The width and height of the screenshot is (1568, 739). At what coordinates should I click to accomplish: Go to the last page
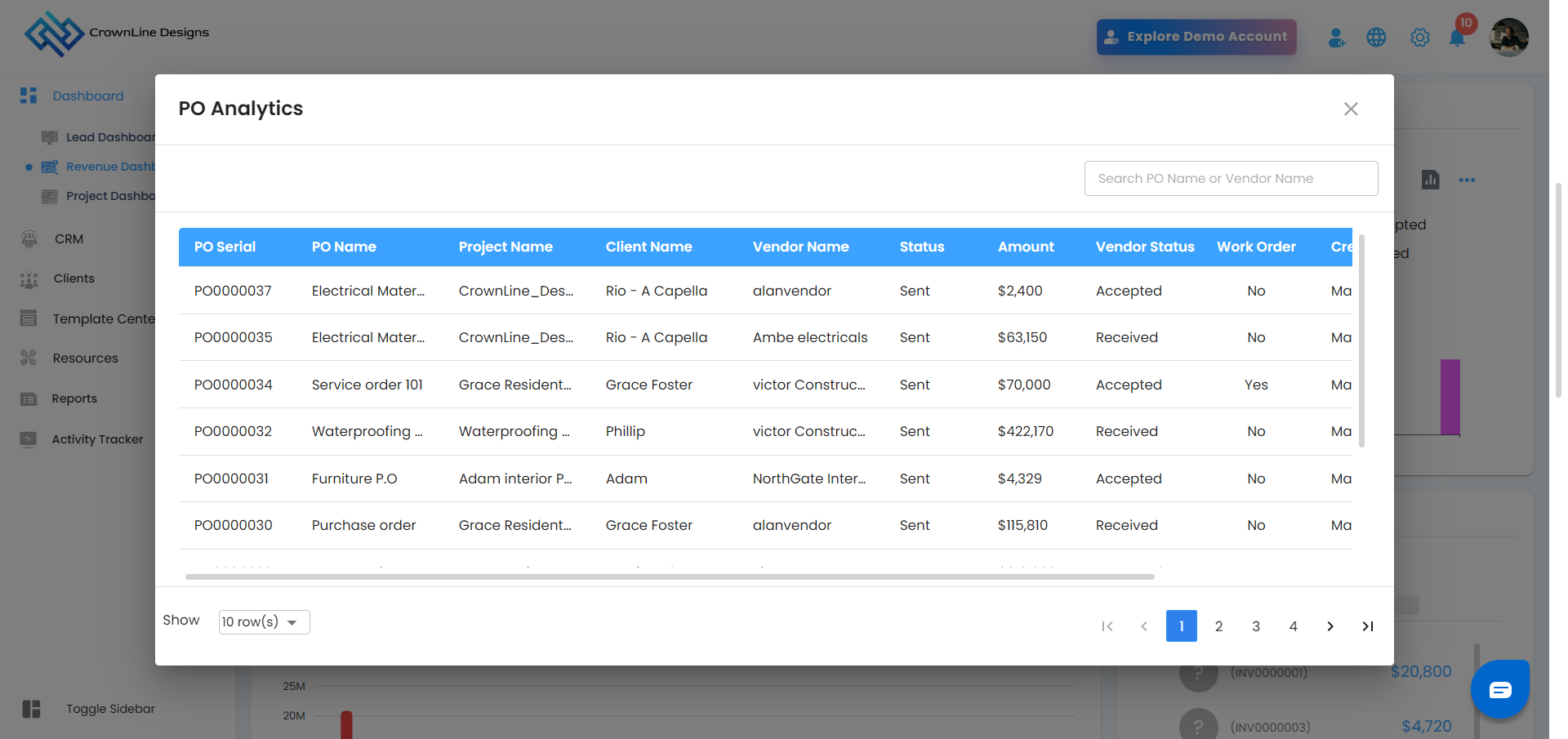pos(1367,626)
